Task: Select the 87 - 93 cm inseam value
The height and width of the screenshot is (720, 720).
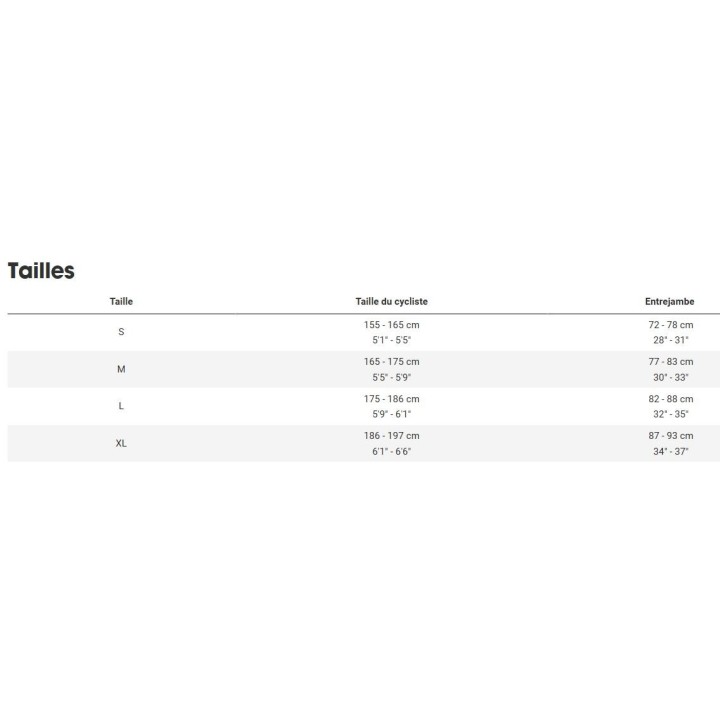Action: click(670, 436)
